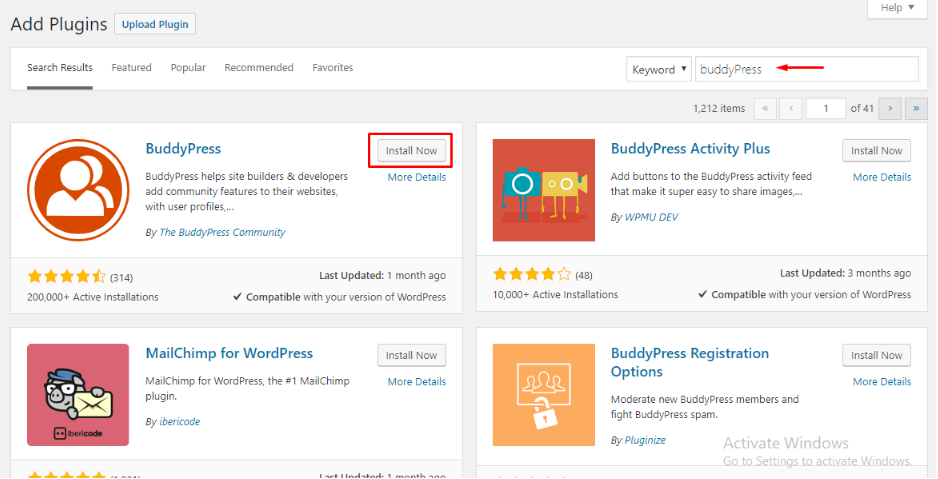Click the 'Last Updated: 3 months ago' text
Screen dimensions: 938x479
(845, 273)
